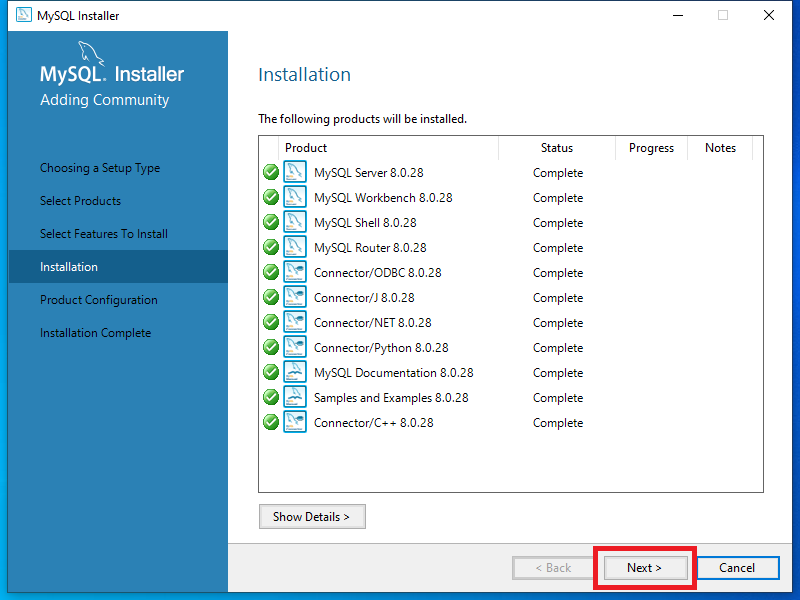Click the MySQL Workbench 8.0.28 product icon
This screenshot has width=800, height=600.
(295, 197)
